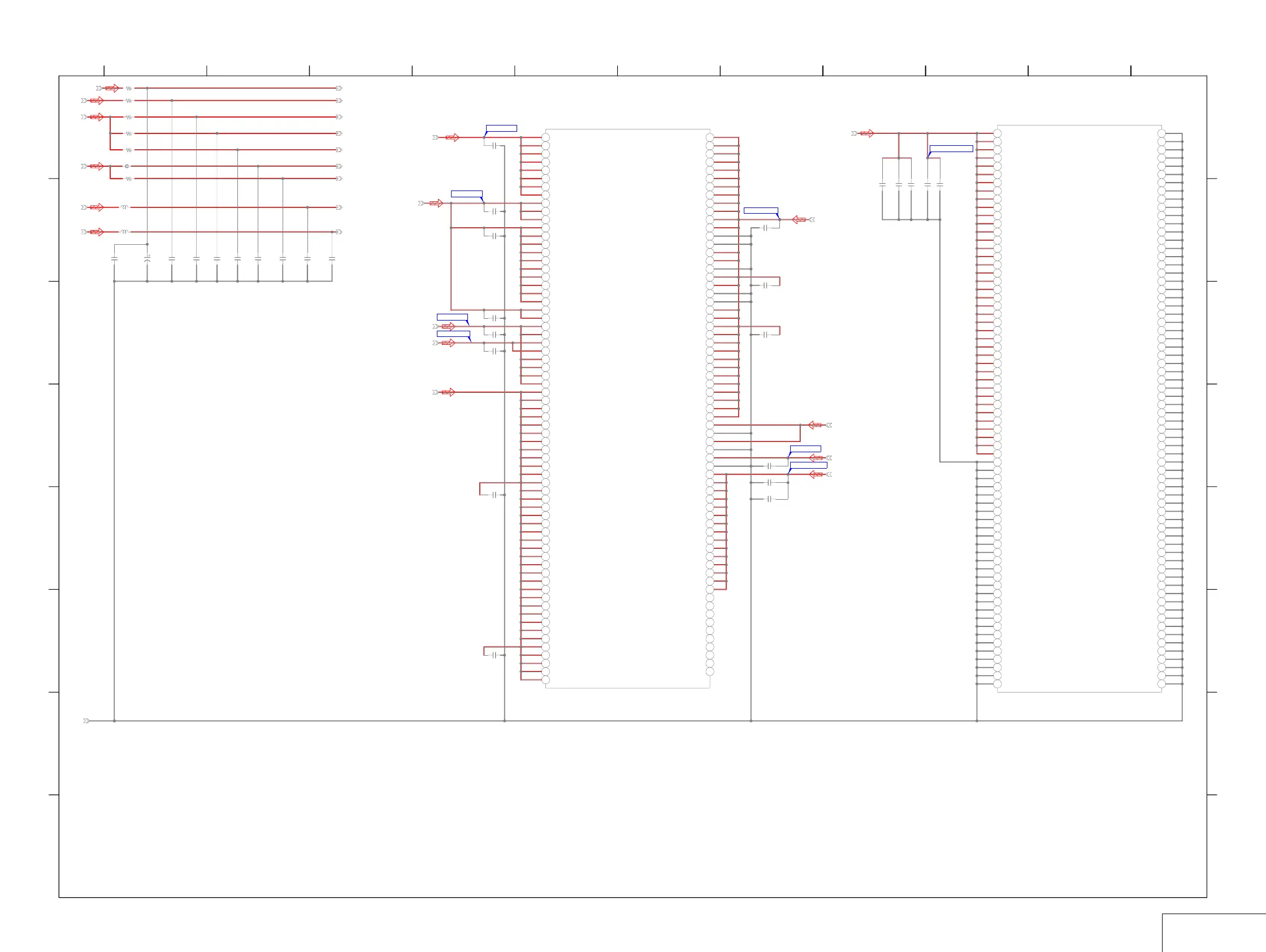Select the central IC body
The width and height of the screenshot is (1266, 952).
pyautogui.click(x=628, y=408)
